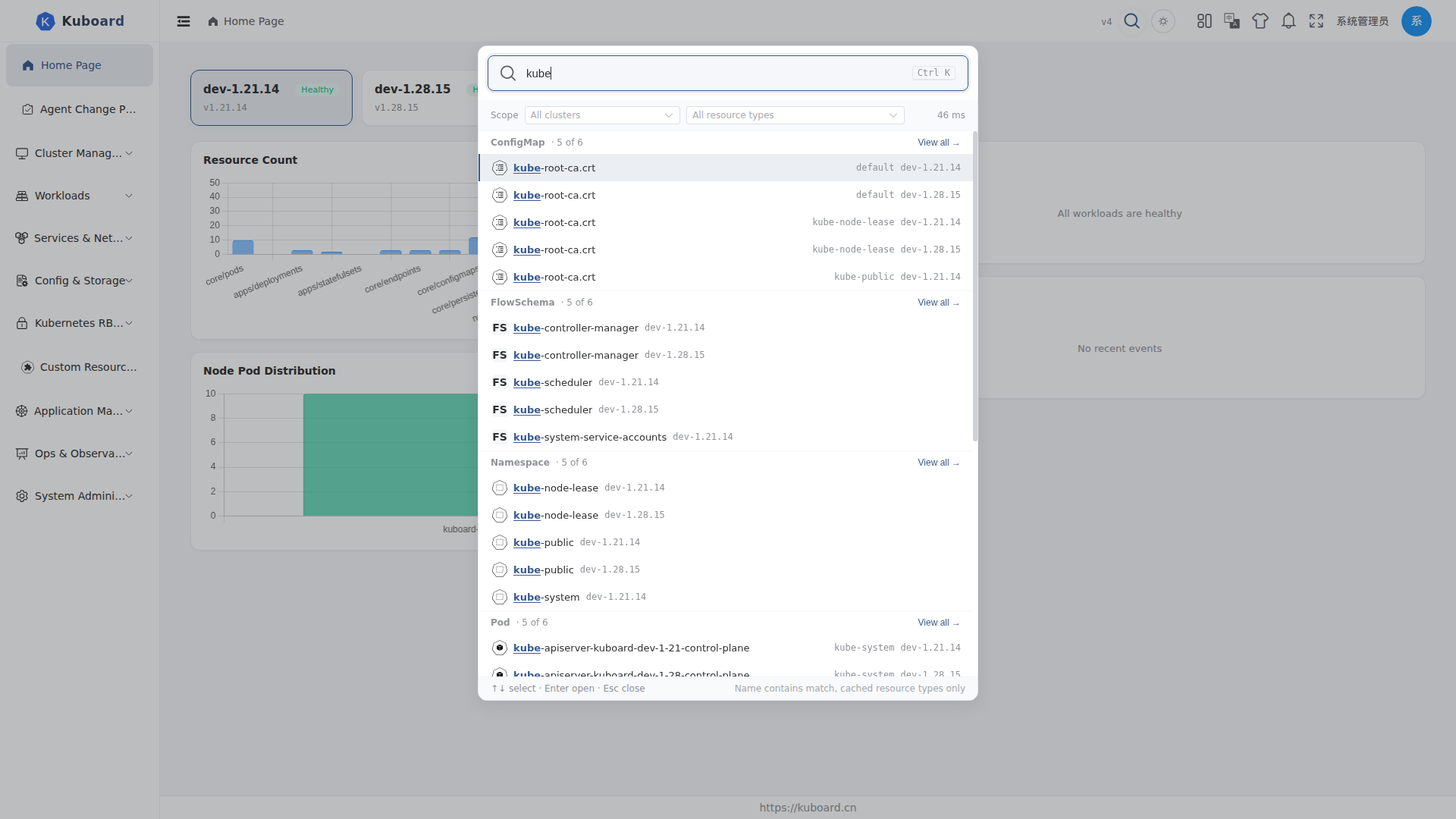Click the FS icon beside kube-system-service-accounts

(500, 438)
